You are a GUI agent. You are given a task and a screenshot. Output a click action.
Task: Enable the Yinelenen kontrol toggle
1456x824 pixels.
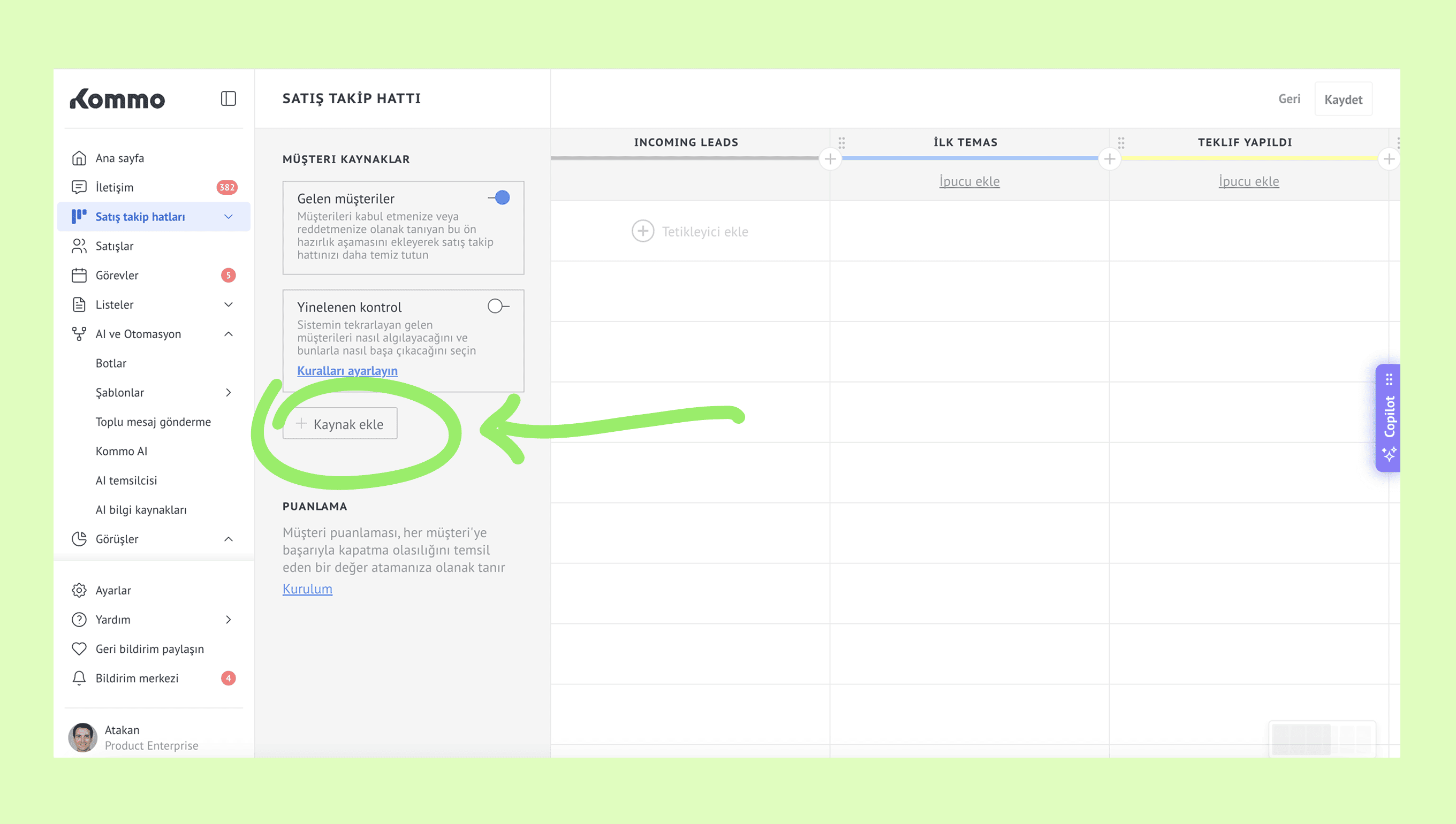498,306
